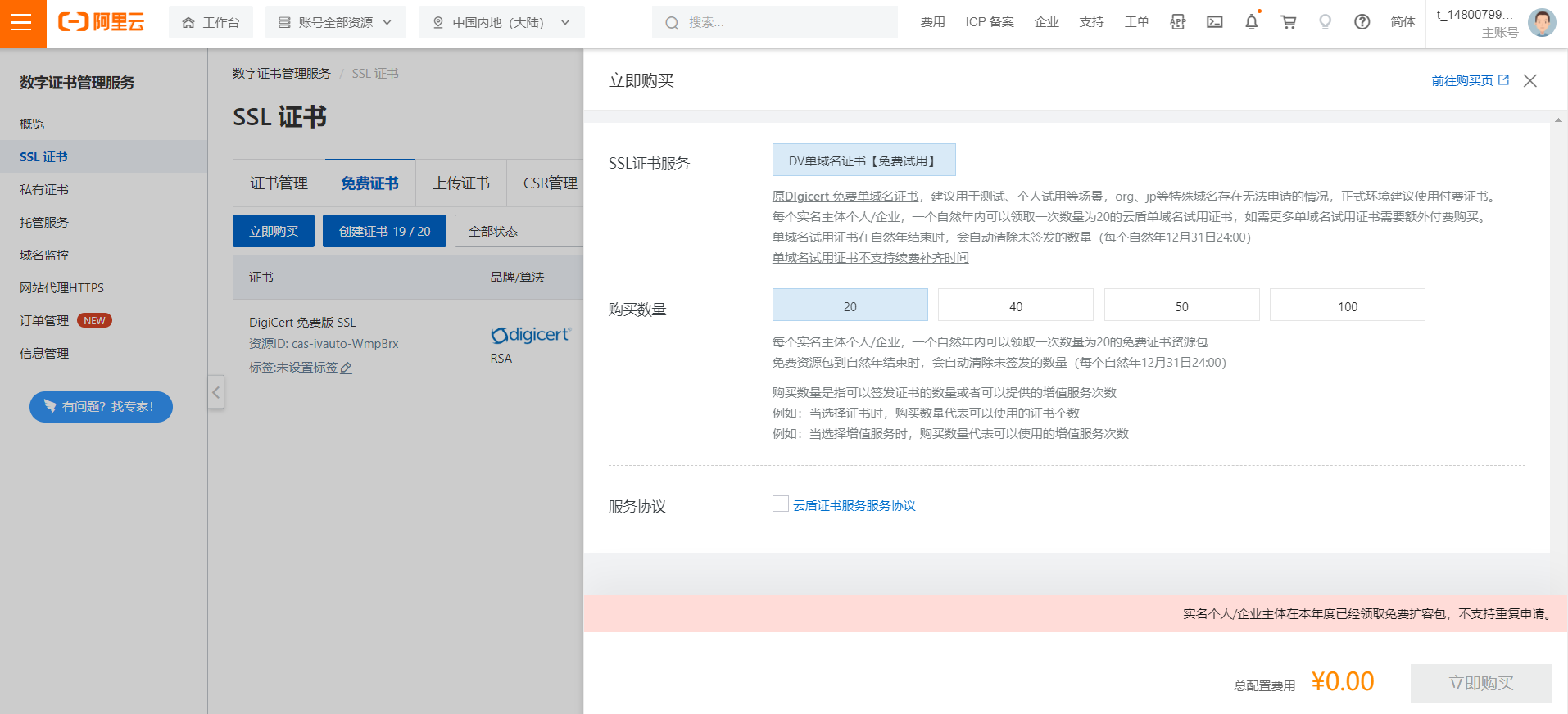Screen dimensions: 1568x714
Task: Launch the Cloud Shell terminal icon
Action: tap(1215, 22)
